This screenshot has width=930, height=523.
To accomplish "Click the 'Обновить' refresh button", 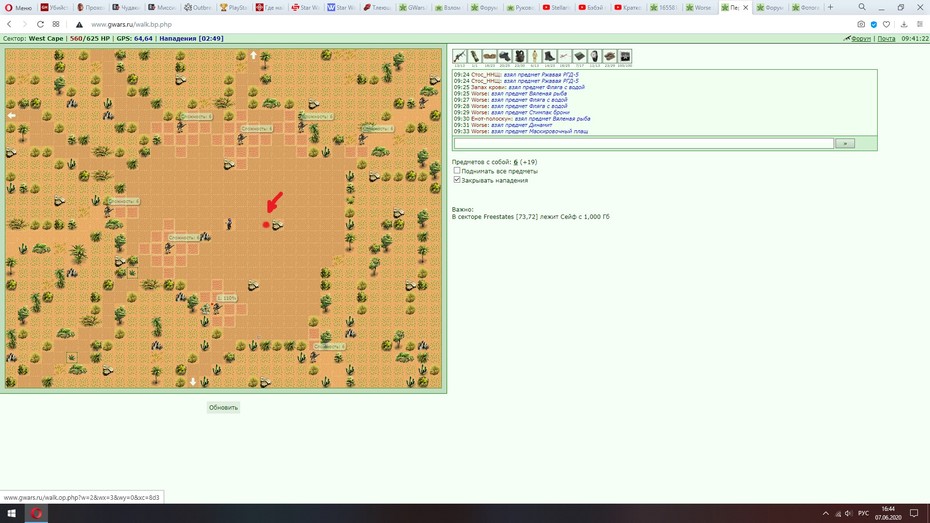I will pos(223,407).
